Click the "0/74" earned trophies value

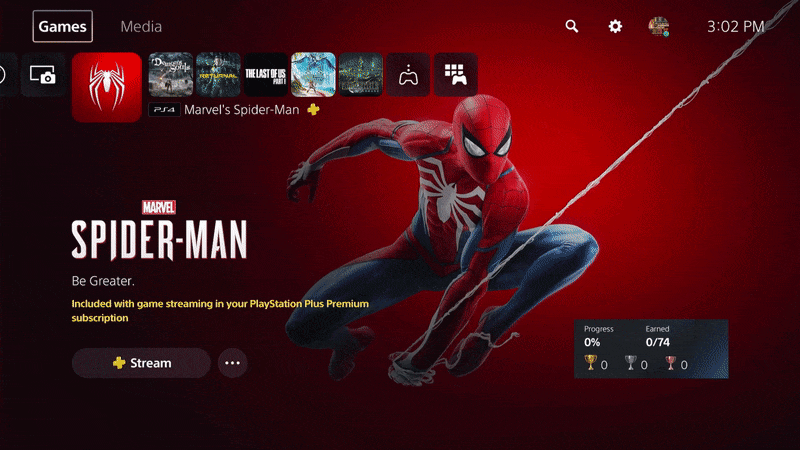658,342
